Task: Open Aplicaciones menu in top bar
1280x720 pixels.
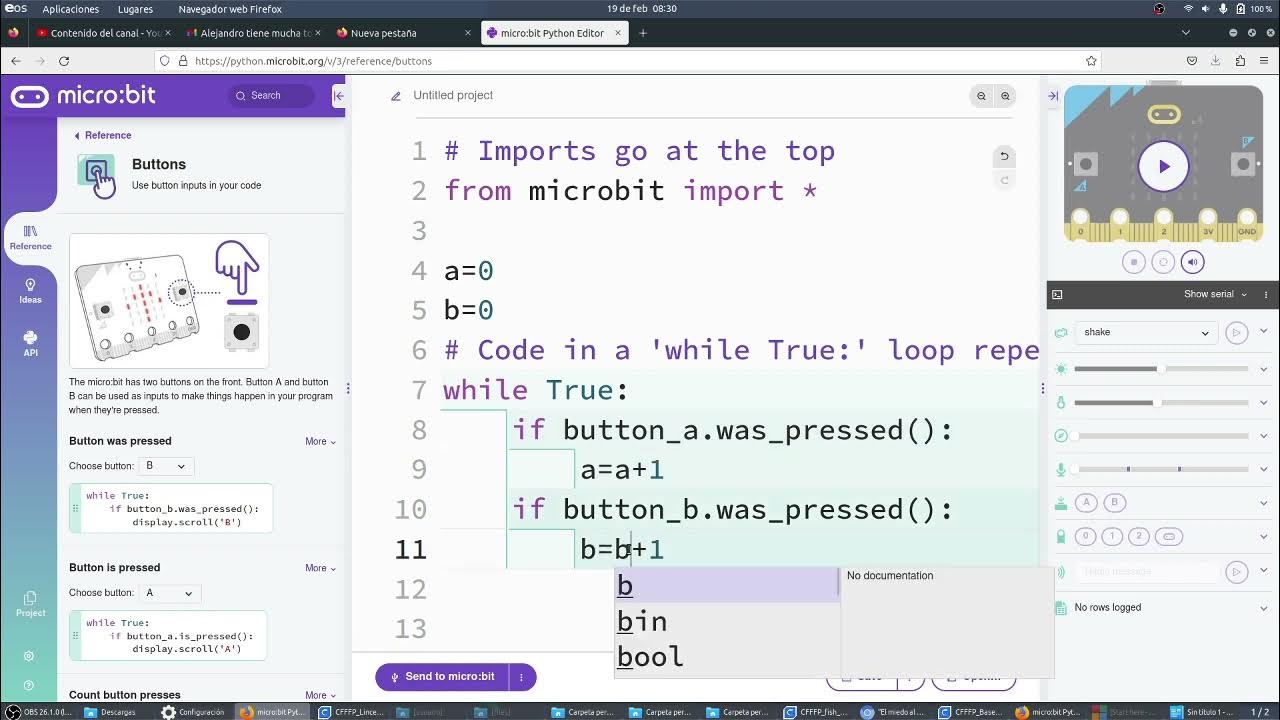Action: [71, 9]
